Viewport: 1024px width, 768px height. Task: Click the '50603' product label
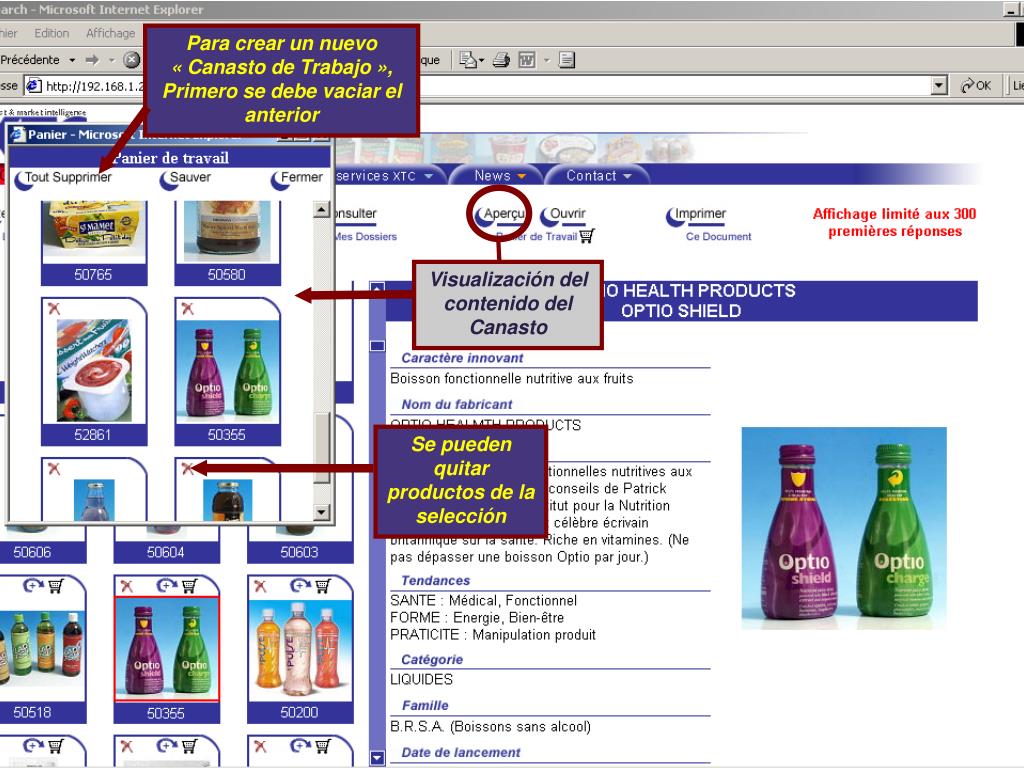tap(299, 552)
